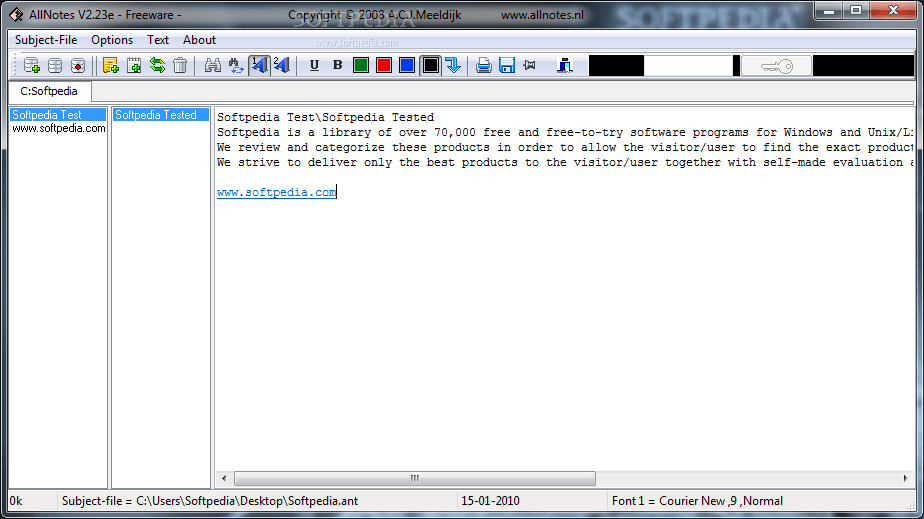924x519 pixels.
Task: Select the C:Softpedia tab
Action: tap(49, 91)
